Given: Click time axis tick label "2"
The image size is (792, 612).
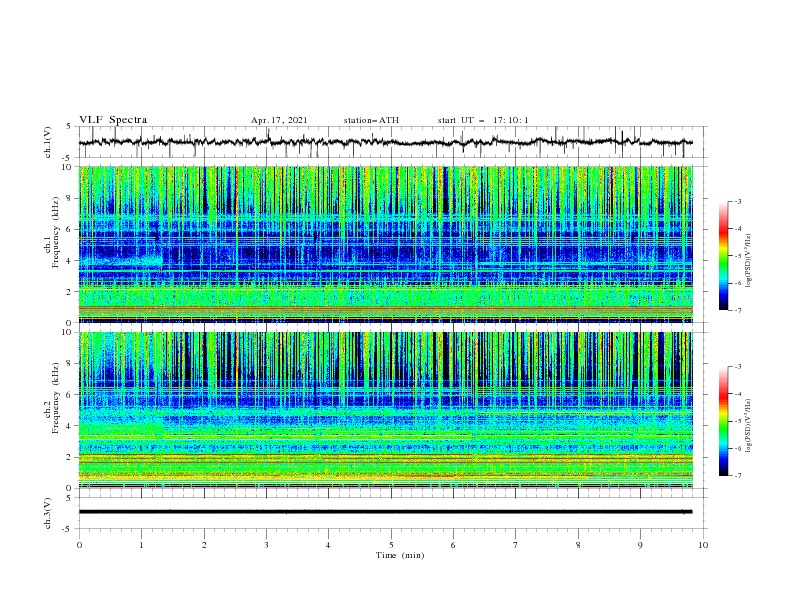Looking at the screenshot, I should (204, 545).
